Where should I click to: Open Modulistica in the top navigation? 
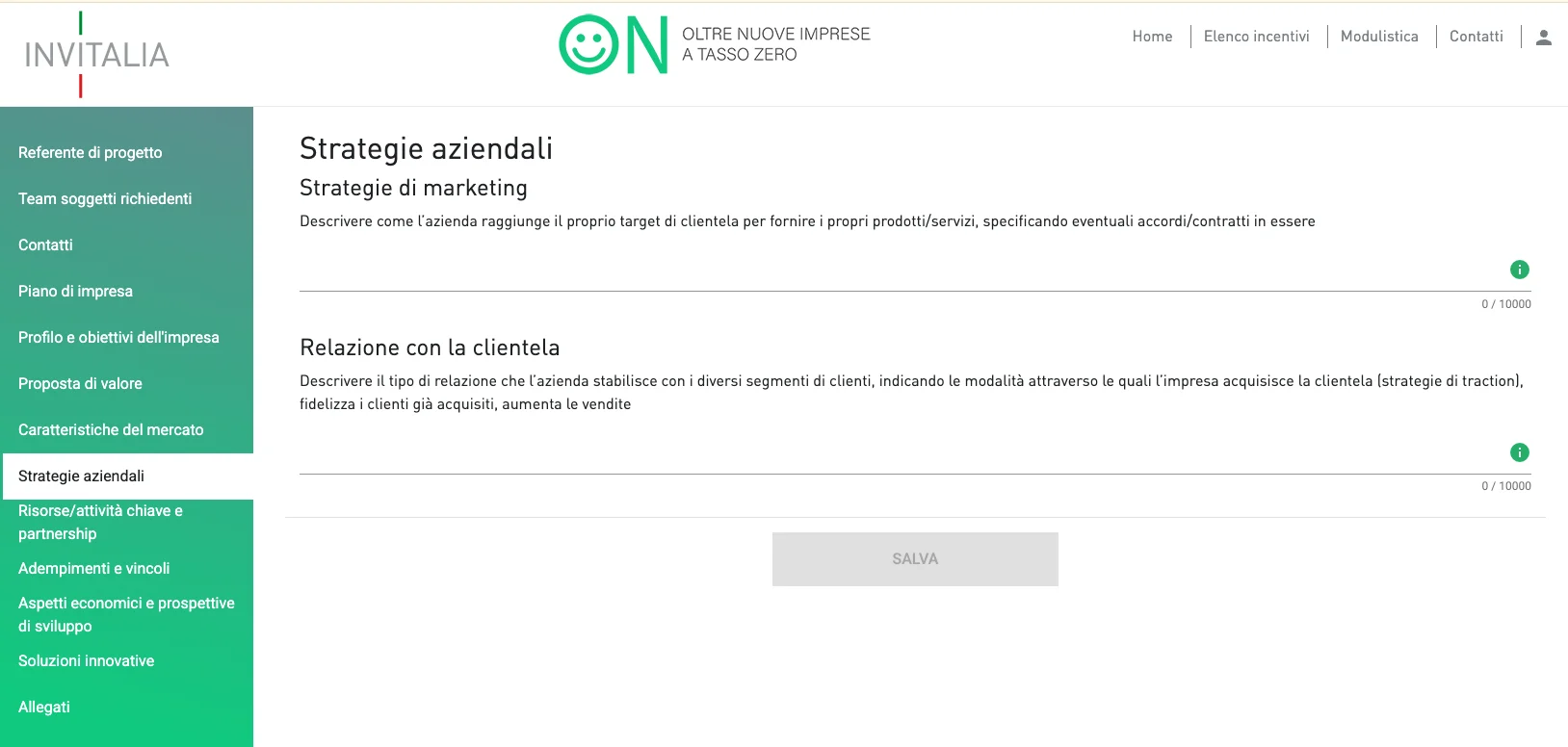1378,37
